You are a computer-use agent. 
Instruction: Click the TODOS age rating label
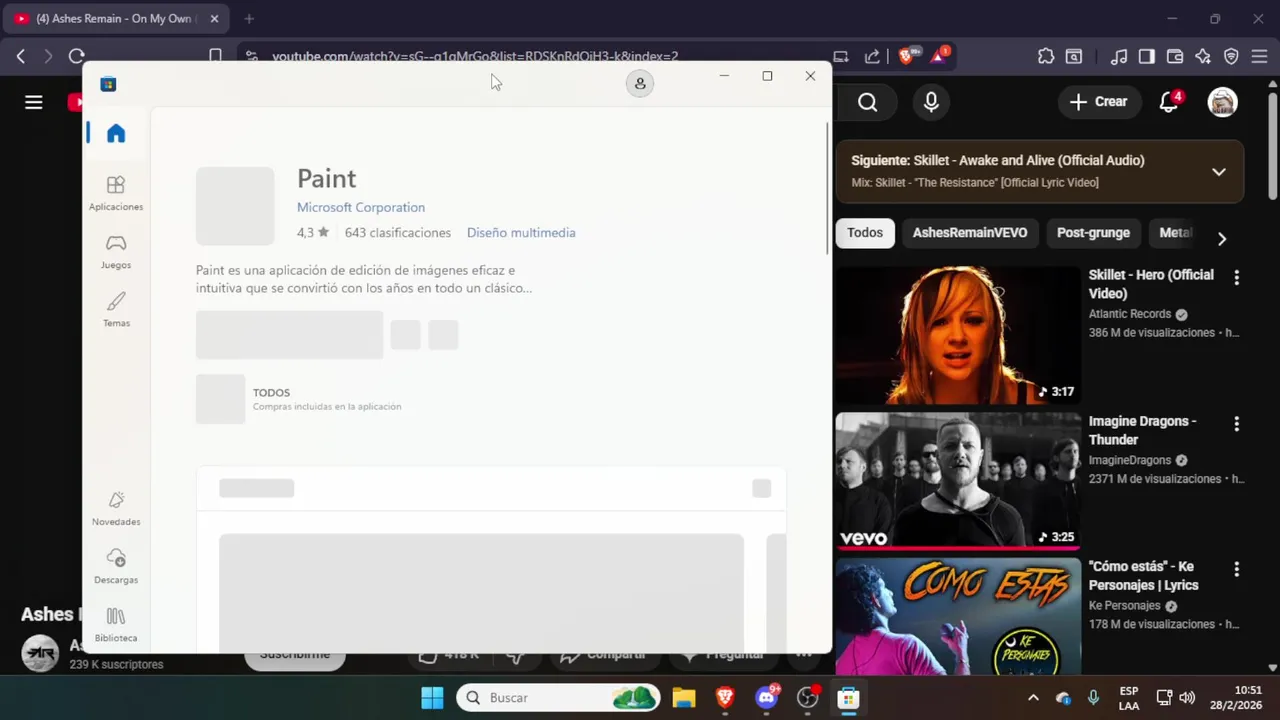point(271,393)
